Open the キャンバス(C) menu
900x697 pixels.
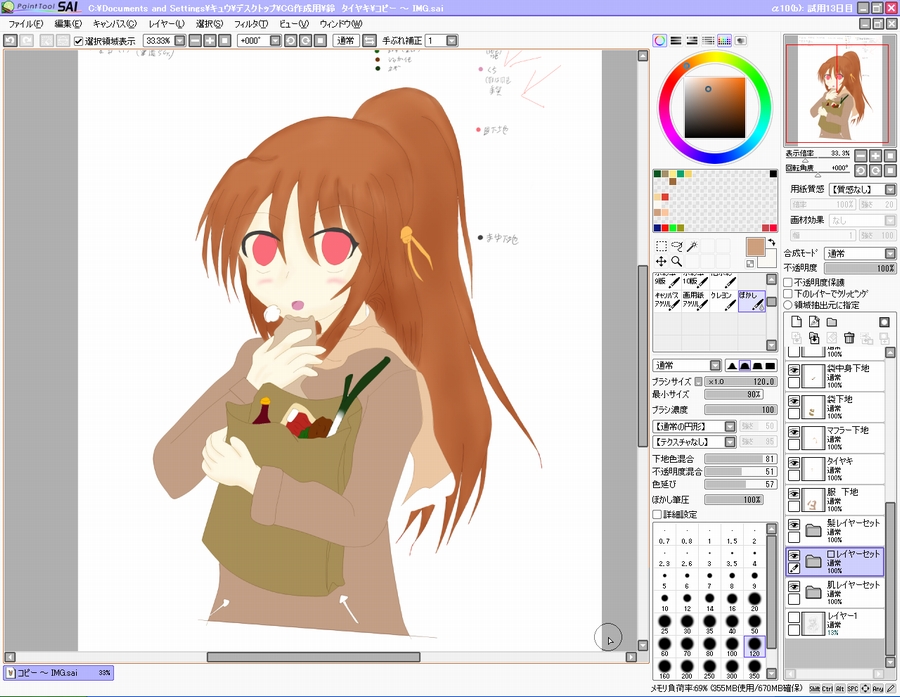114,24
